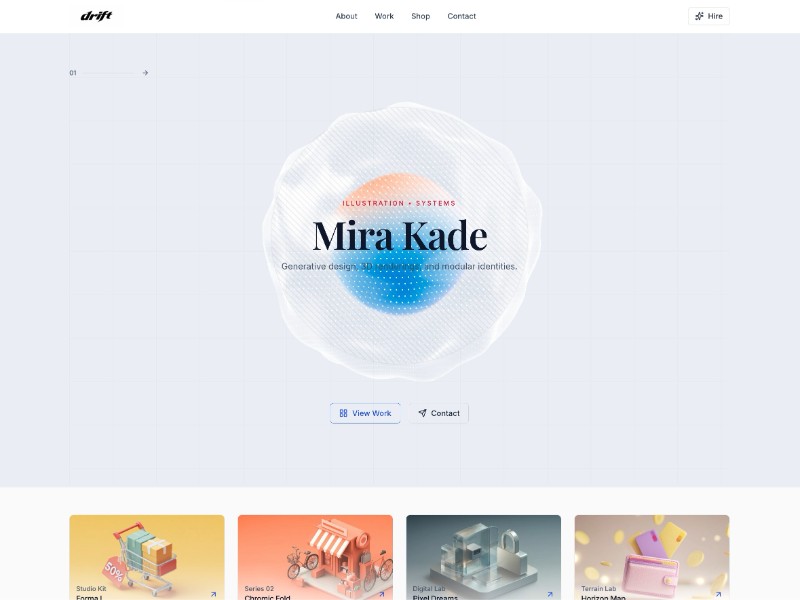Click the grid icon in the View Work button
The image size is (800, 600).
[343, 413]
